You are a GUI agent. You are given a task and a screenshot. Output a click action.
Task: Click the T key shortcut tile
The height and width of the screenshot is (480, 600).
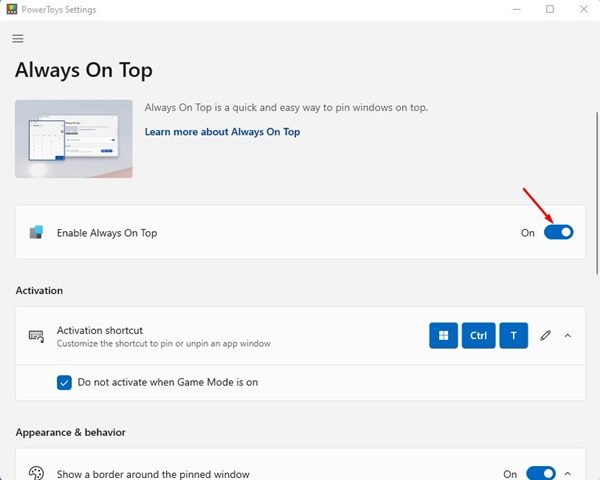513,336
